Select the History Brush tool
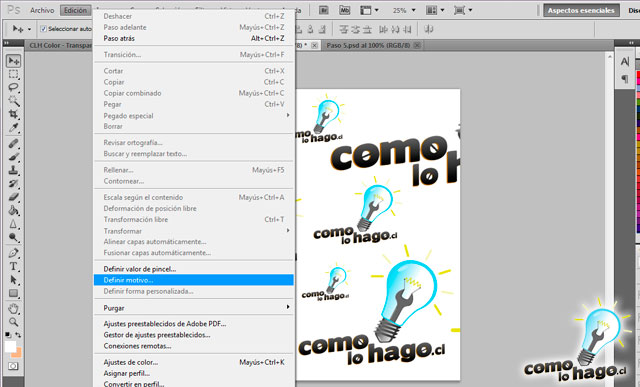640x387 pixels. [x=13, y=184]
